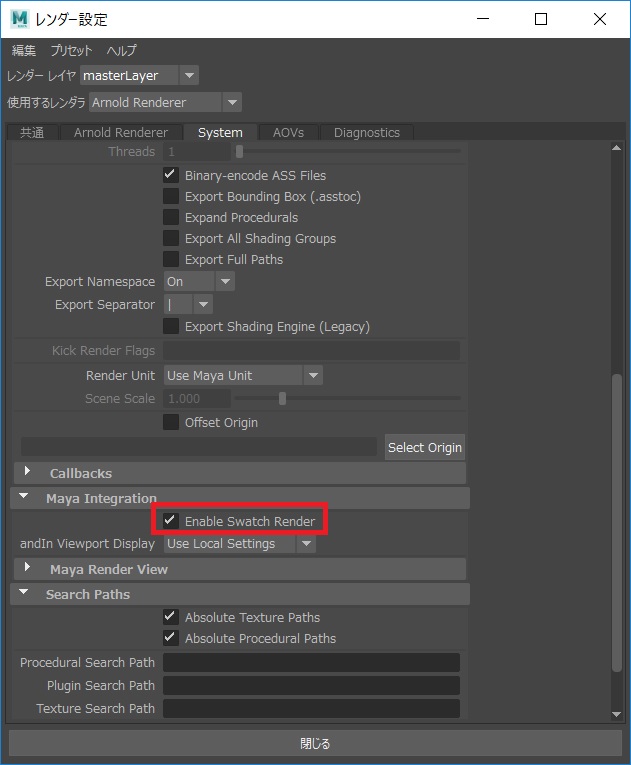Click the Threads slider handle

tap(239, 152)
